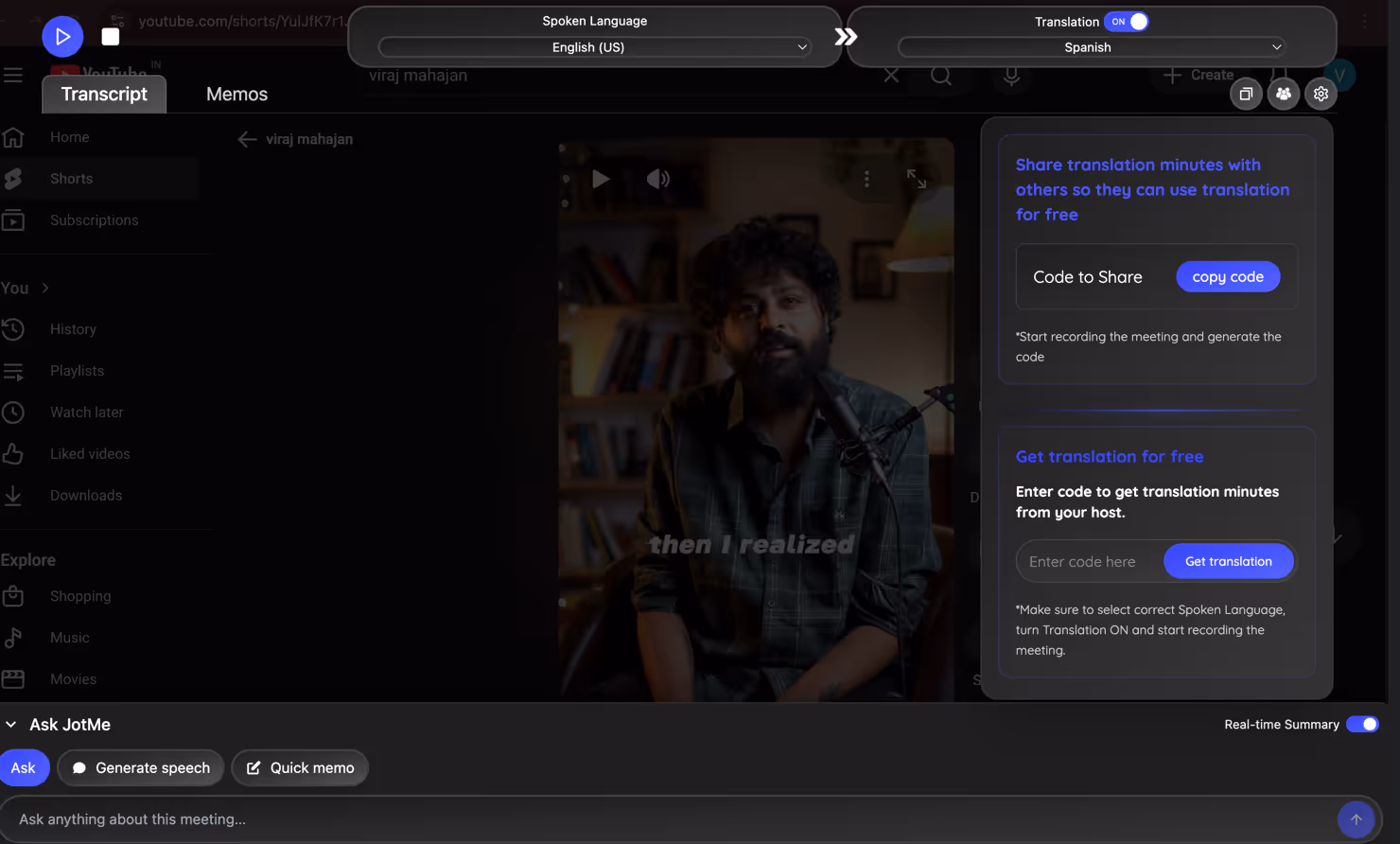1400x844 pixels.
Task: Click the Get translation button
Action: (1228, 561)
